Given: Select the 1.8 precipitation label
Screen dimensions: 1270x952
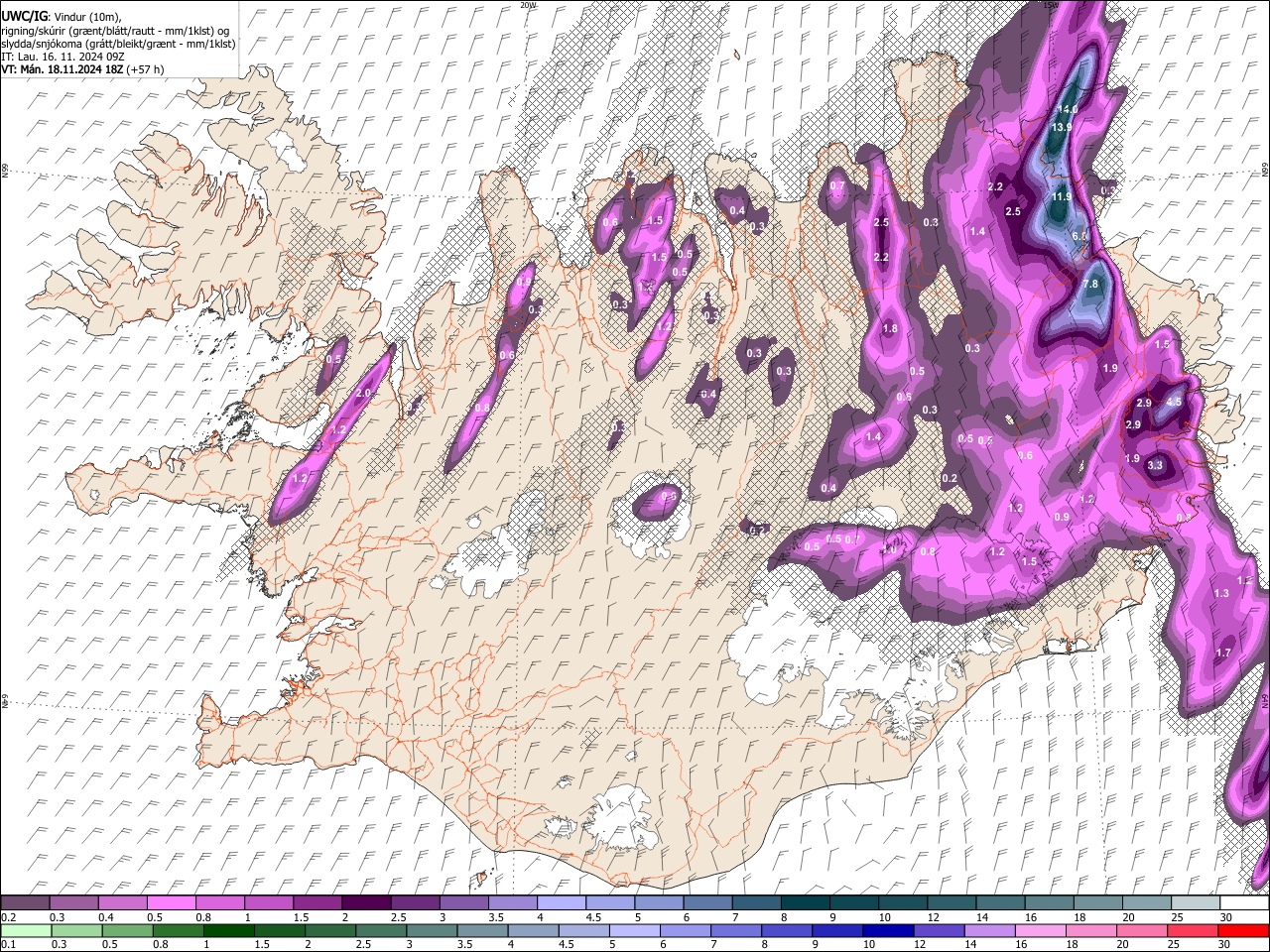Looking at the screenshot, I should tap(890, 329).
